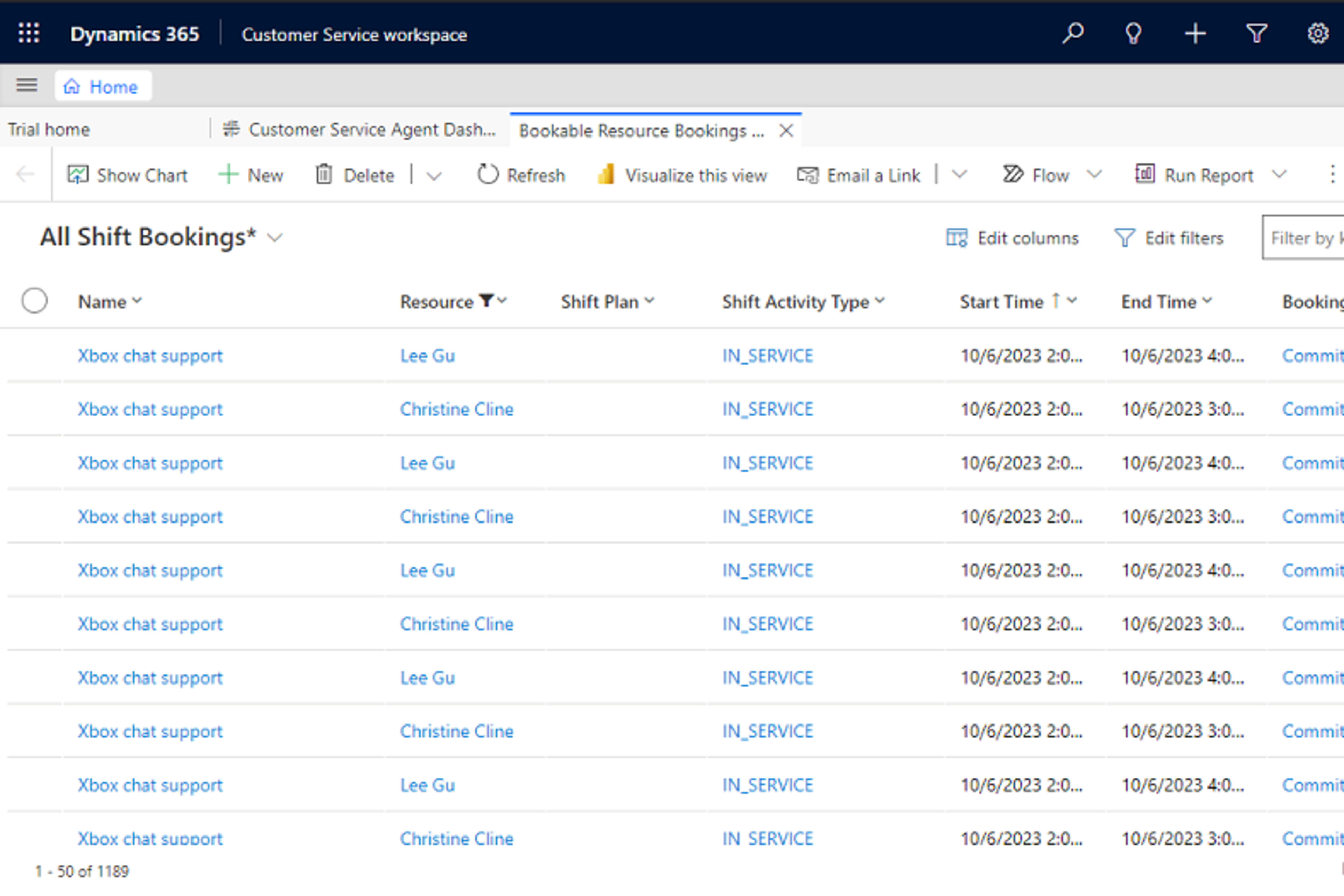Open the settings gear icon
The width and height of the screenshot is (1344, 896).
point(1318,34)
